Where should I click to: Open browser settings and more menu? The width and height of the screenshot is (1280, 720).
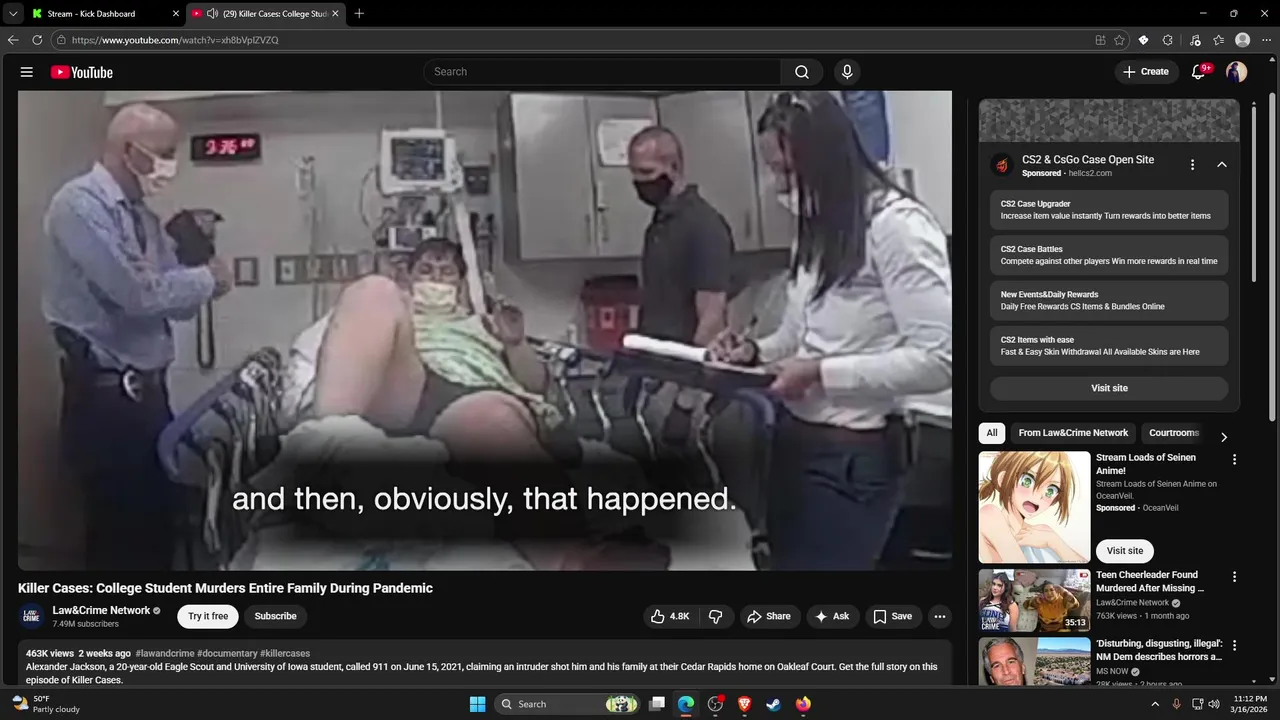coord(1266,40)
